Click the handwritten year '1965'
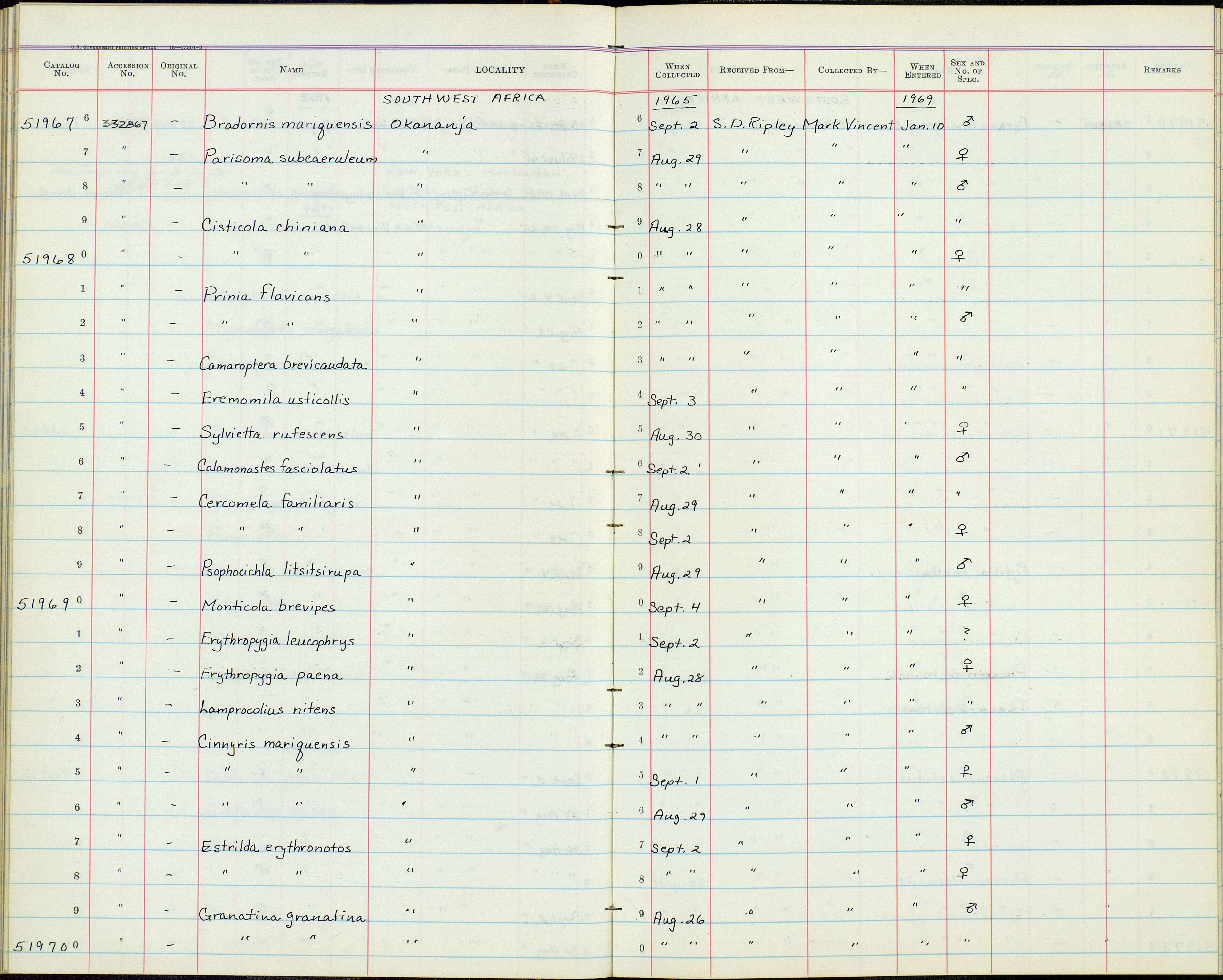This screenshot has width=1223, height=980. click(674, 100)
